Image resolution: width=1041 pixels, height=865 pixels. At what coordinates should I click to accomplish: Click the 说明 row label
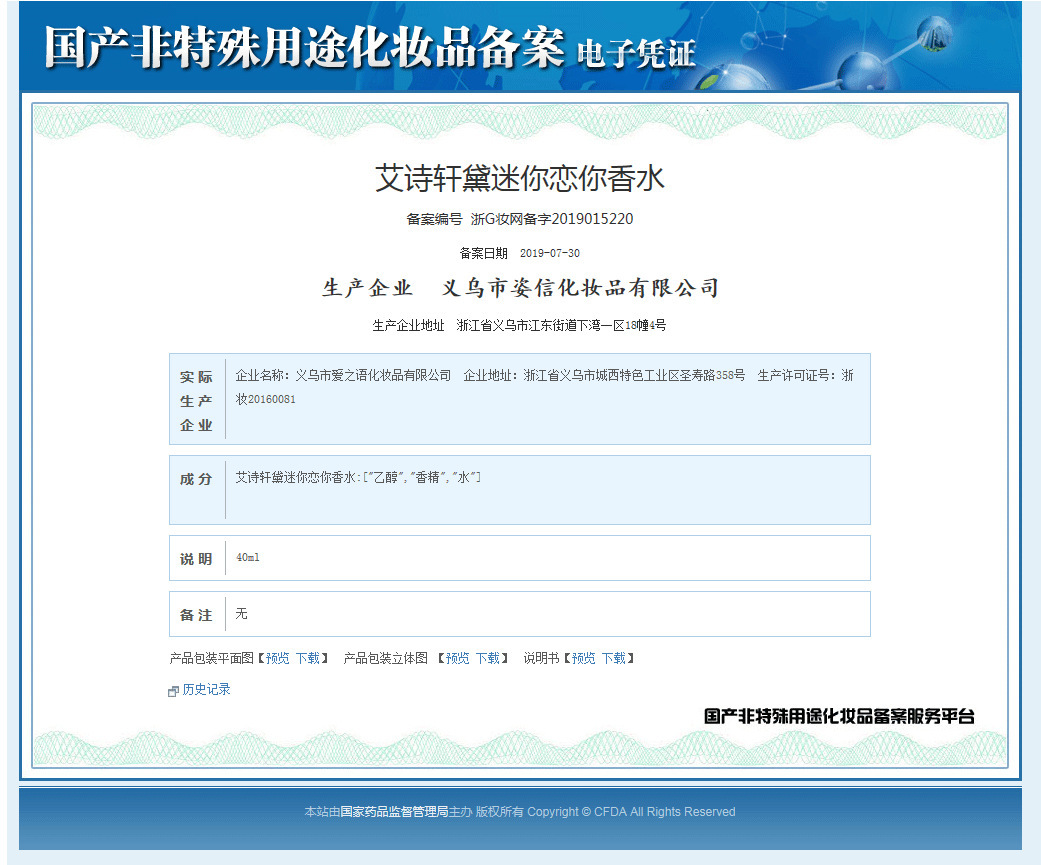pos(197,559)
